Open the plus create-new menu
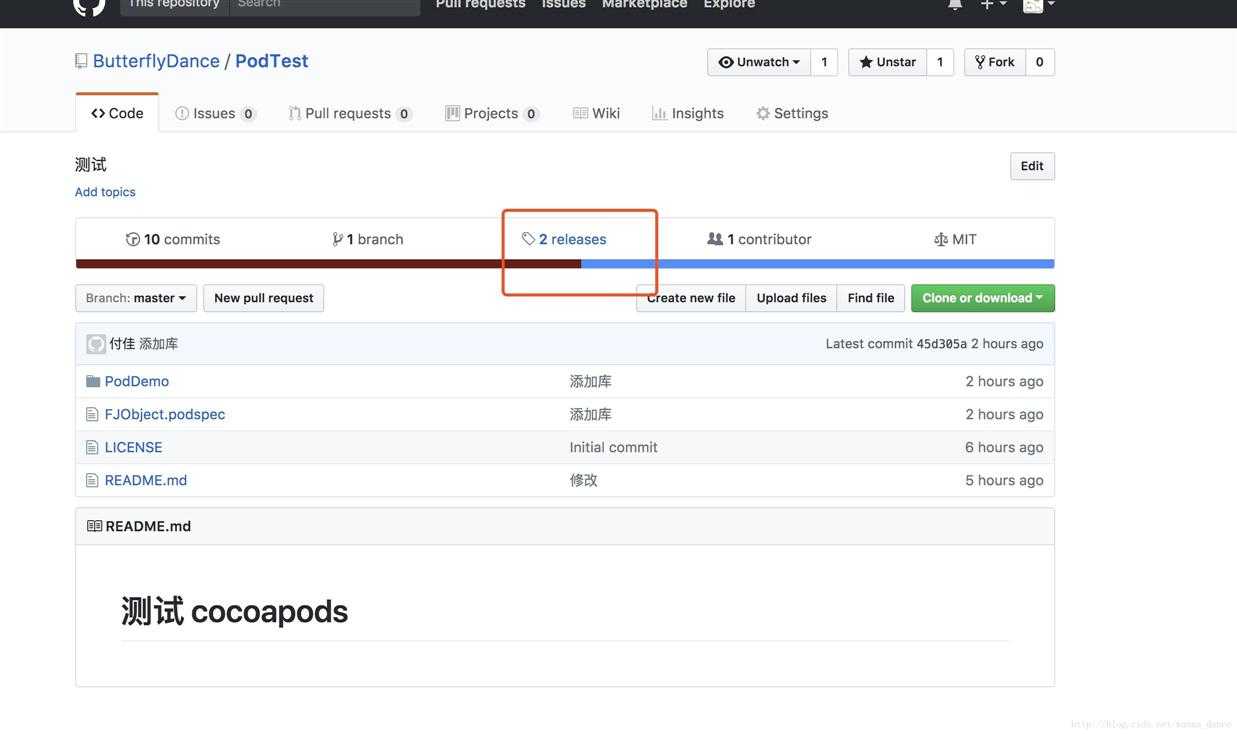 click(x=993, y=4)
